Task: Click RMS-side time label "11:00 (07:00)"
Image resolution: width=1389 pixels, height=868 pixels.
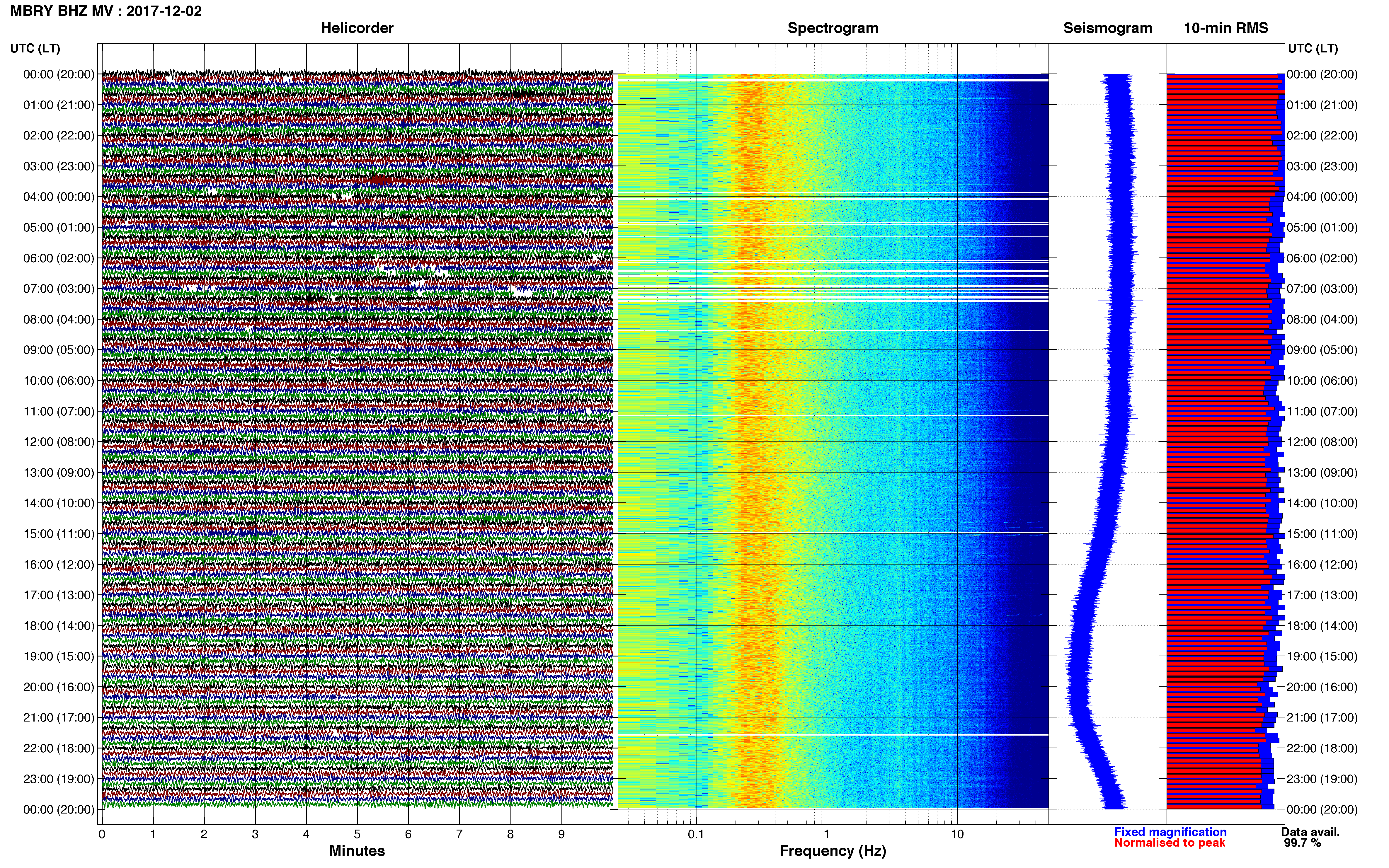Action: click(x=1322, y=412)
